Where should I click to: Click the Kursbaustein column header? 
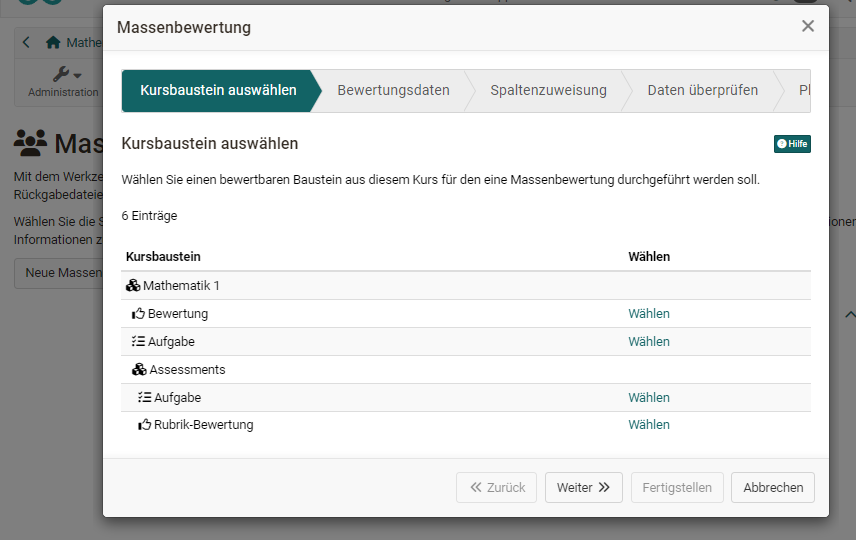pyautogui.click(x=163, y=257)
